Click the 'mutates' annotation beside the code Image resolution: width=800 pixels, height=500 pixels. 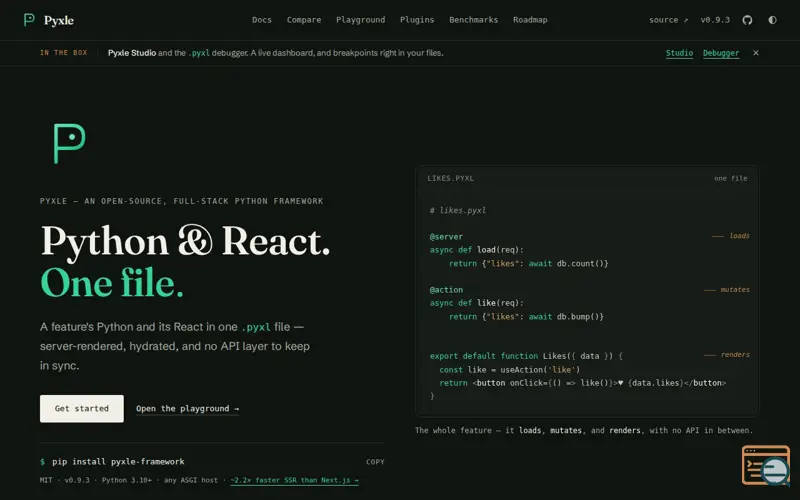coord(735,289)
